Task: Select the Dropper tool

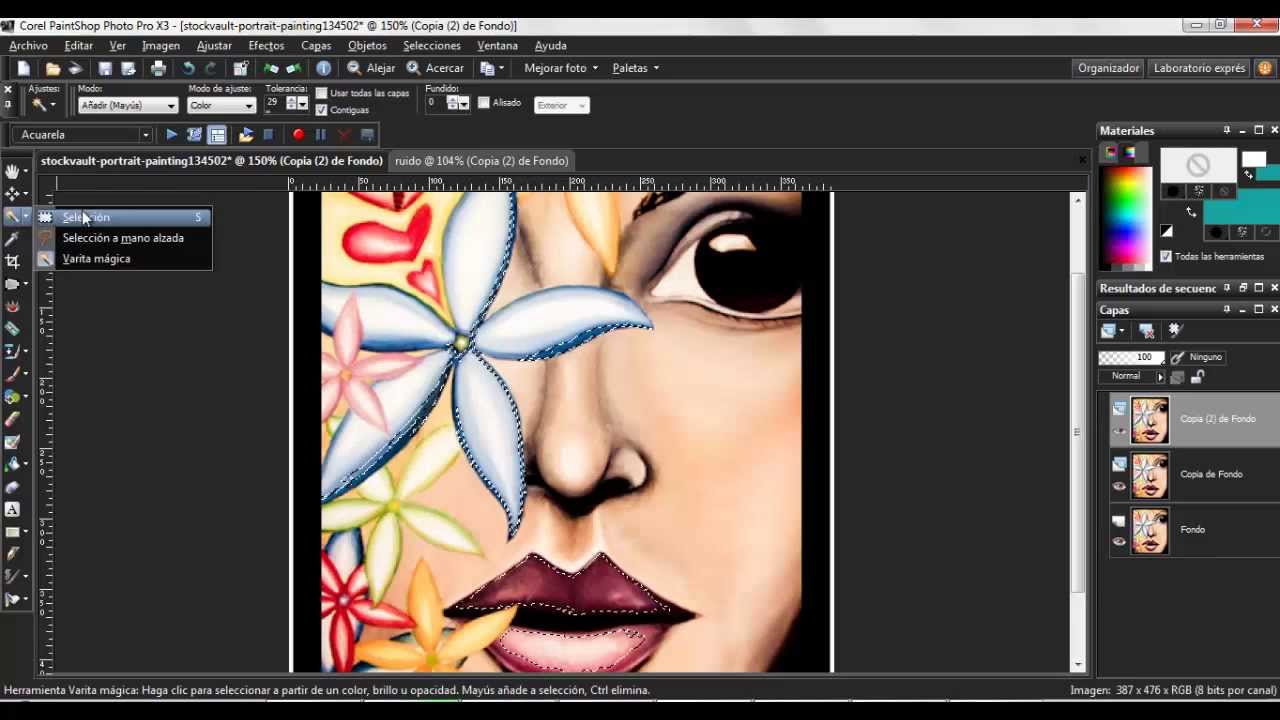Action: pos(12,238)
